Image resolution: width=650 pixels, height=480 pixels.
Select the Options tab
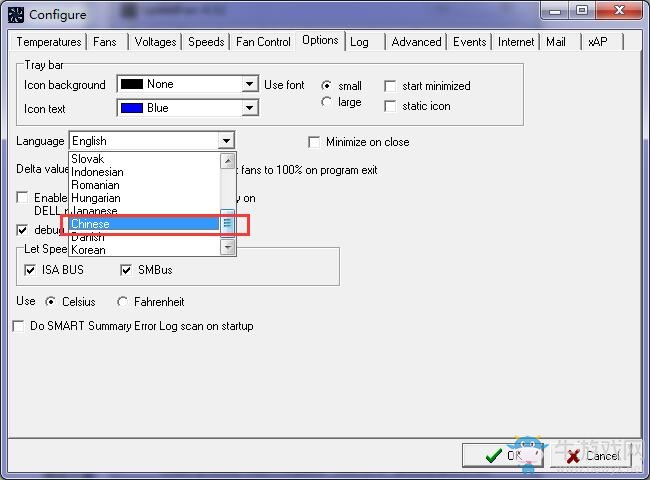320,41
